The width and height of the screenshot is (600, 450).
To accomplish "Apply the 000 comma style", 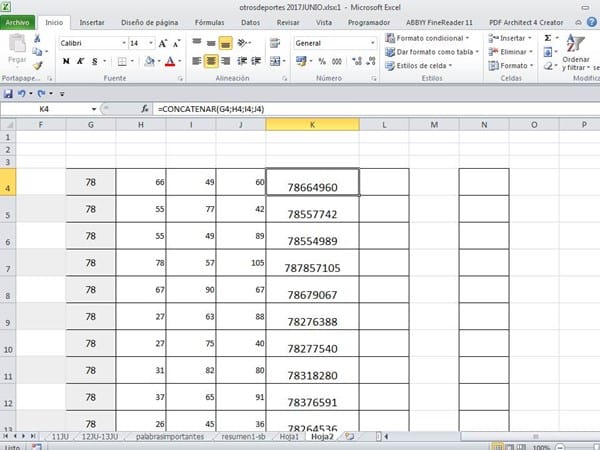I will [337, 61].
